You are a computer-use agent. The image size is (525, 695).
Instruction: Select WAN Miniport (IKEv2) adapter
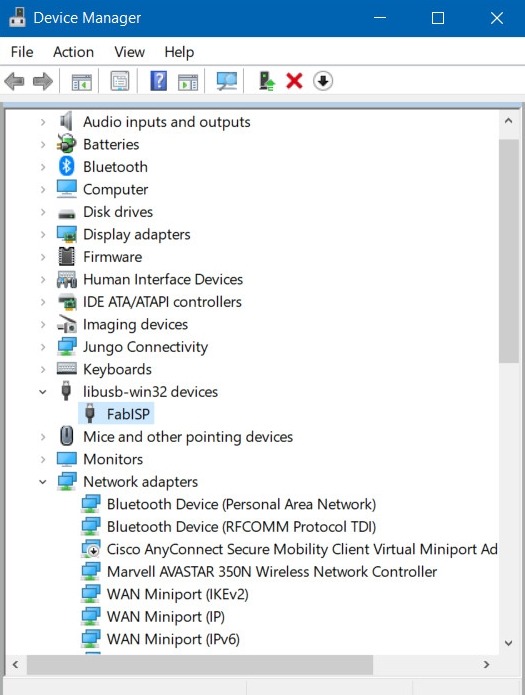coord(177,594)
